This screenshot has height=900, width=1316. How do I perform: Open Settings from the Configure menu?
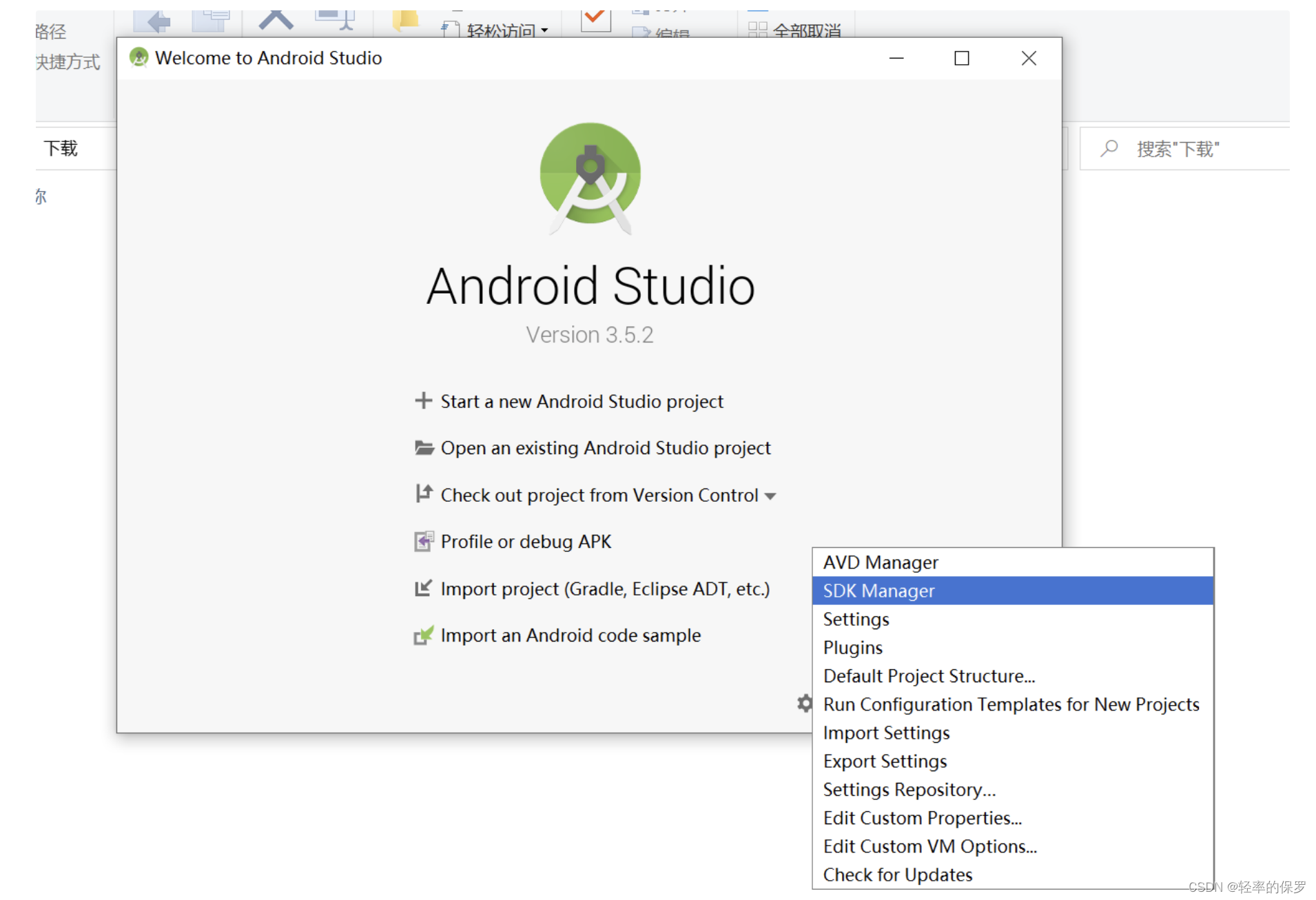coord(1012,619)
